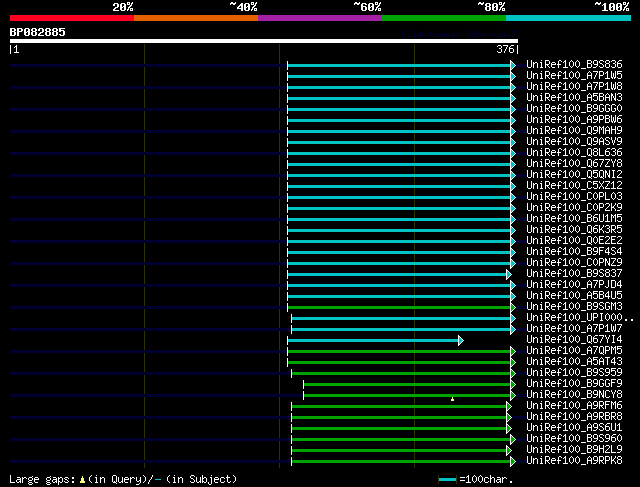Click the UniRef100_C0PNZ9 label

click(574, 263)
